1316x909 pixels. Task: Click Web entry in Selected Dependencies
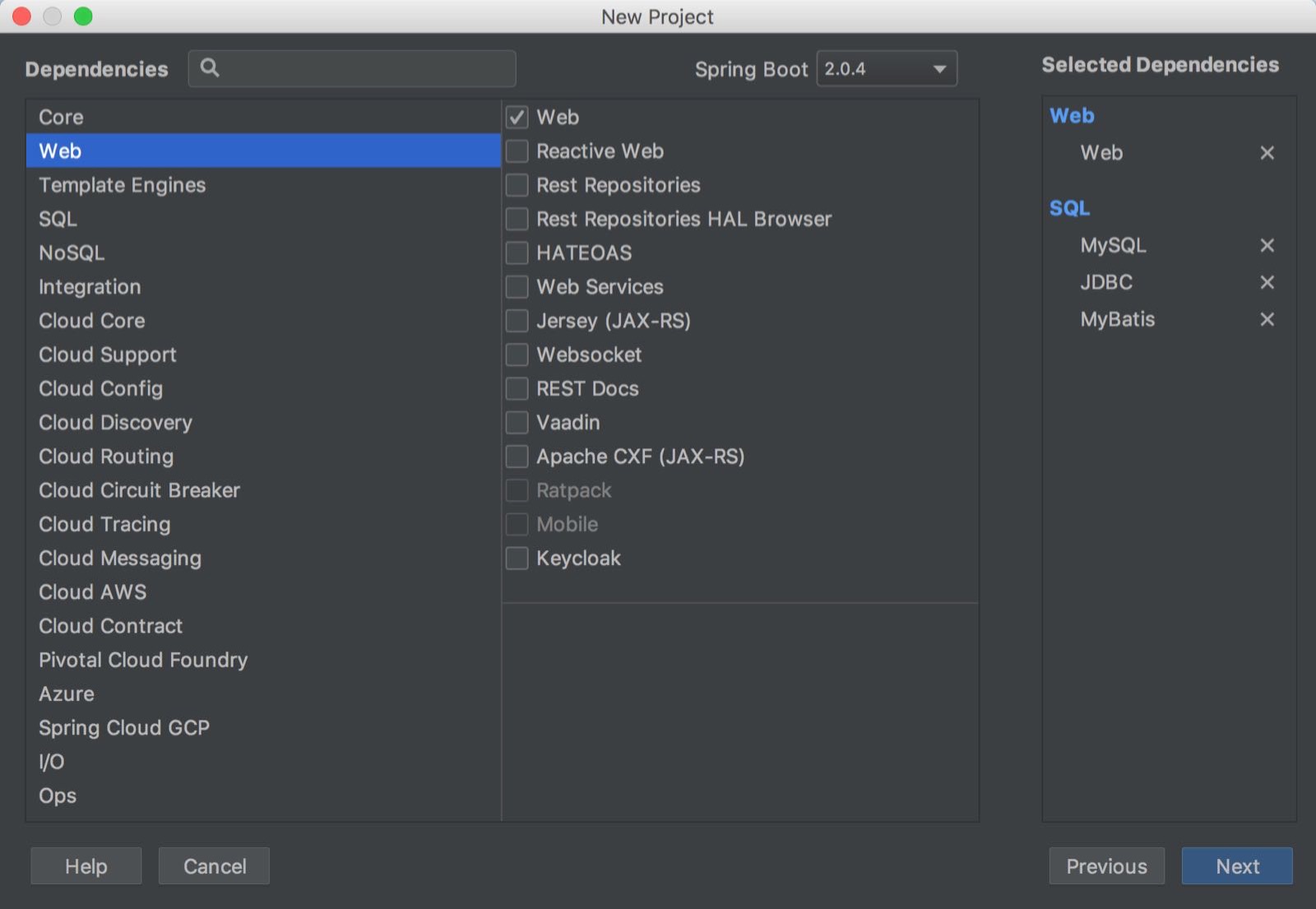click(x=1101, y=153)
